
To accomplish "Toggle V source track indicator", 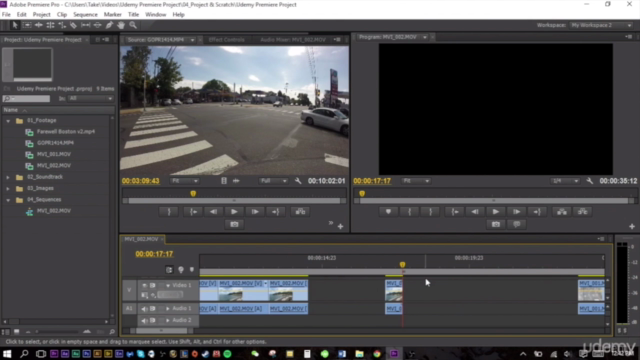I will point(129,290).
